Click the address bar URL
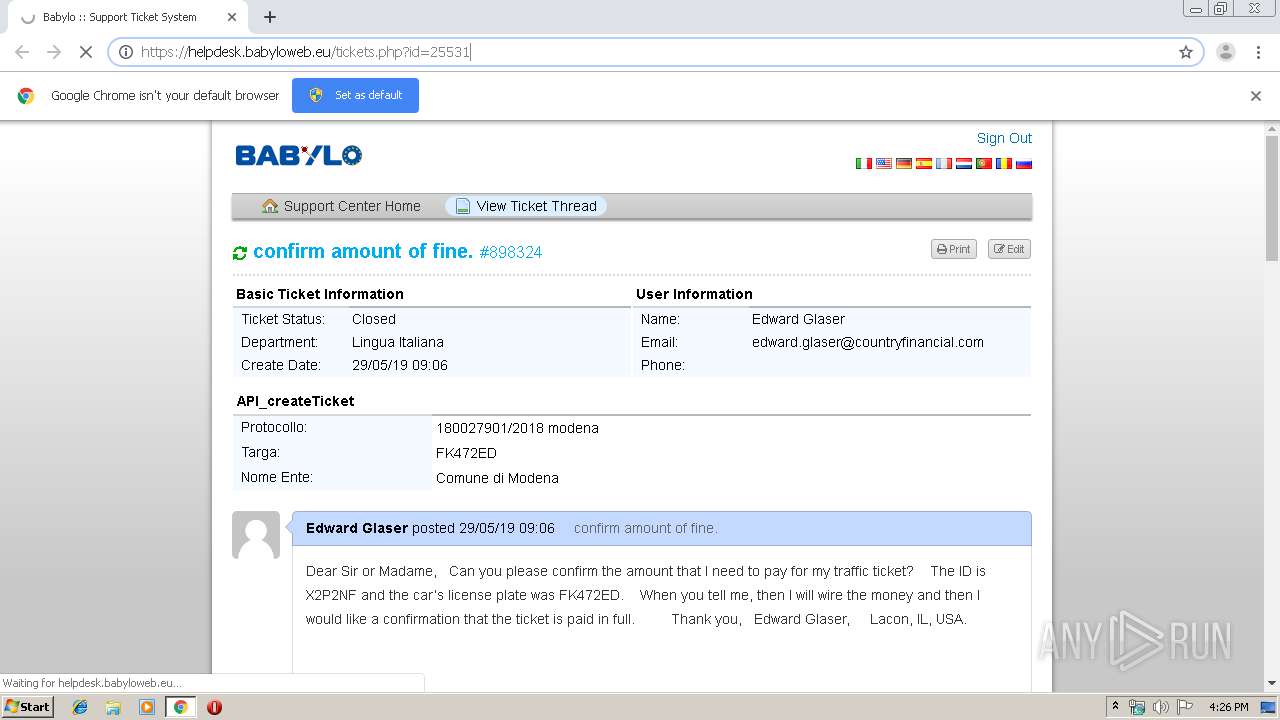 (x=305, y=52)
